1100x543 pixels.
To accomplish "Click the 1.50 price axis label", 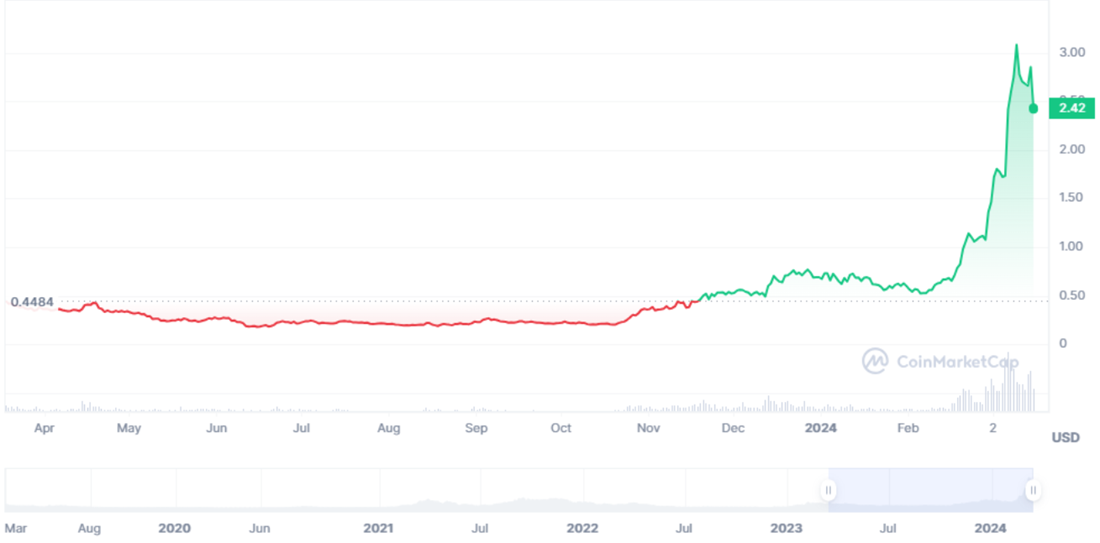I will 1072,198.
